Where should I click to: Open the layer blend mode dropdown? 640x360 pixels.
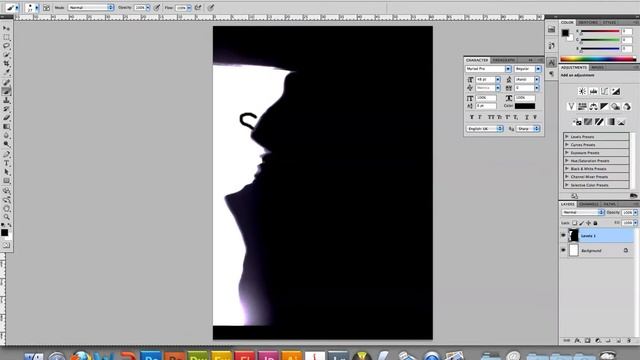(582, 213)
